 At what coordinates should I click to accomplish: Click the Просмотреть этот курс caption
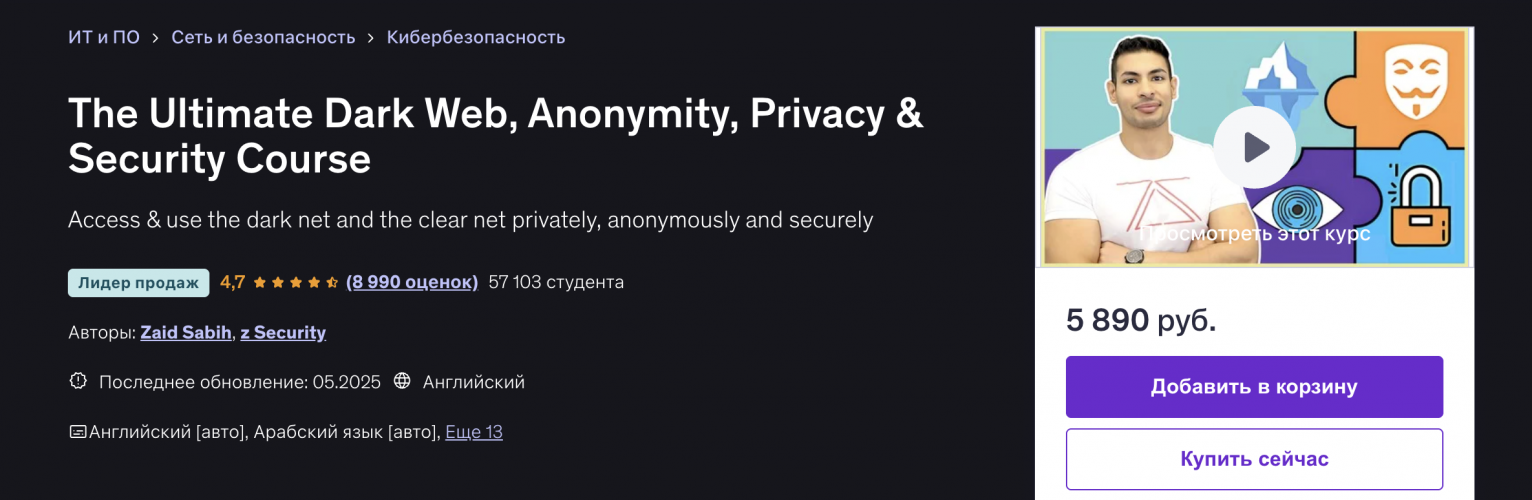click(x=1254, y=234)
